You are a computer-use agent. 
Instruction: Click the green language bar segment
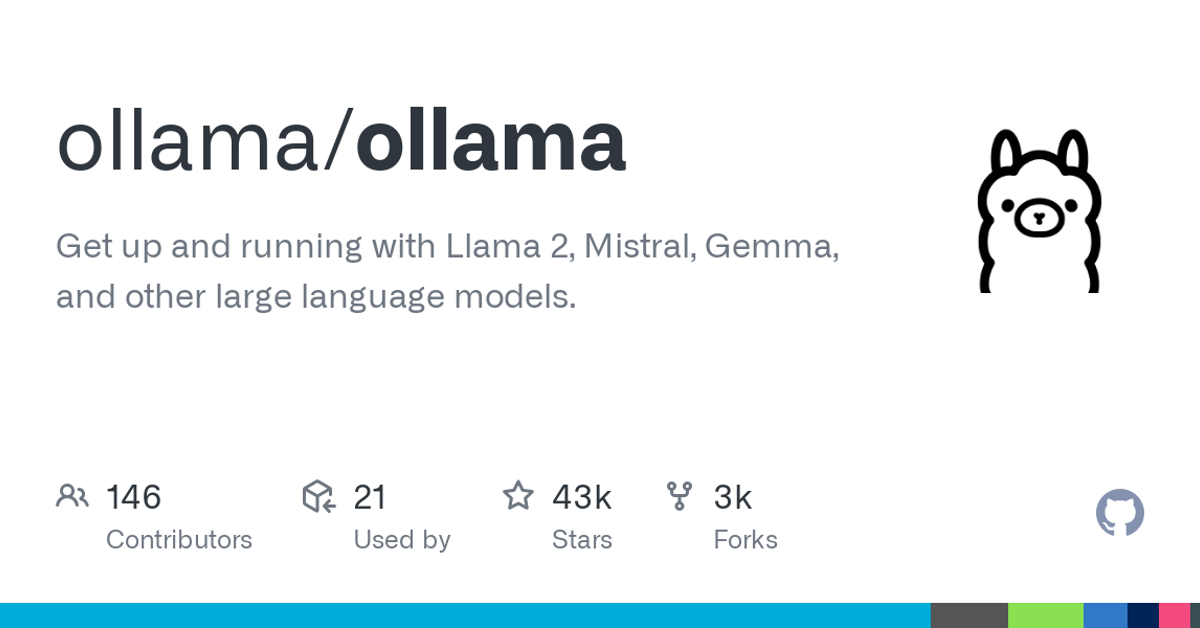pyautogui.click(x=1045, y=615)
